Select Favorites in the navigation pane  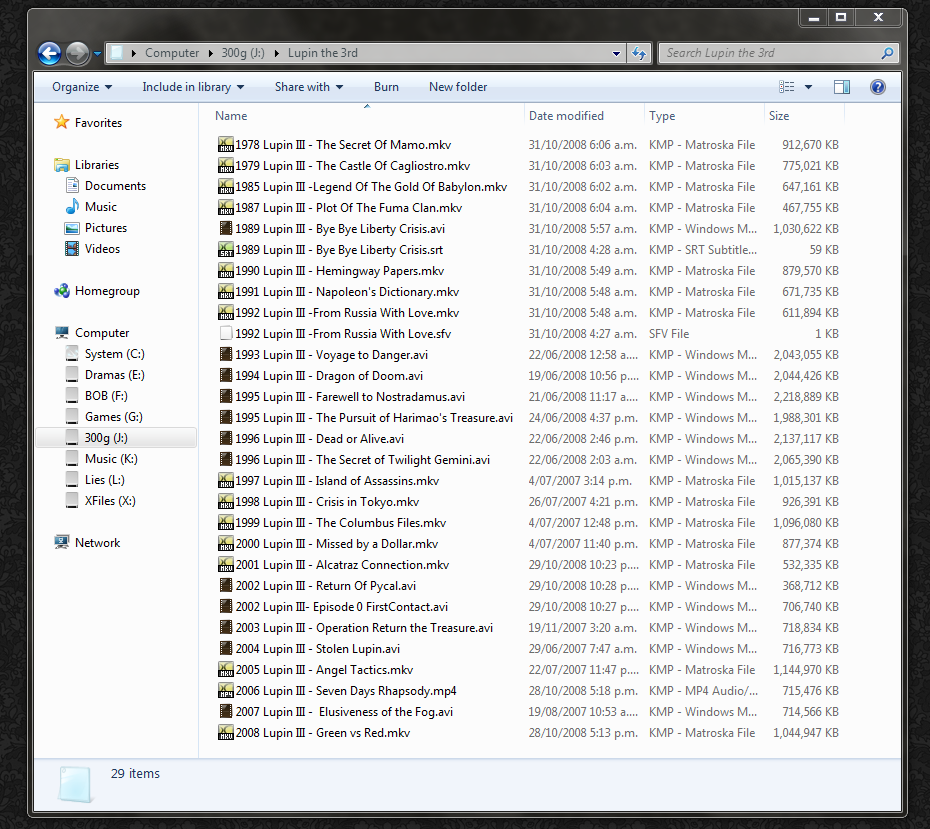click(98, 123)
